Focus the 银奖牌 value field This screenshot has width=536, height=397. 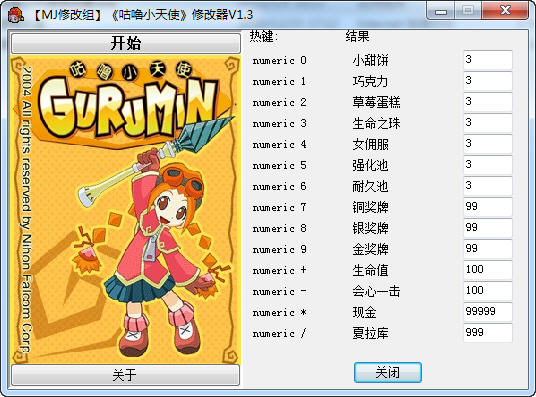pos(488,228)
